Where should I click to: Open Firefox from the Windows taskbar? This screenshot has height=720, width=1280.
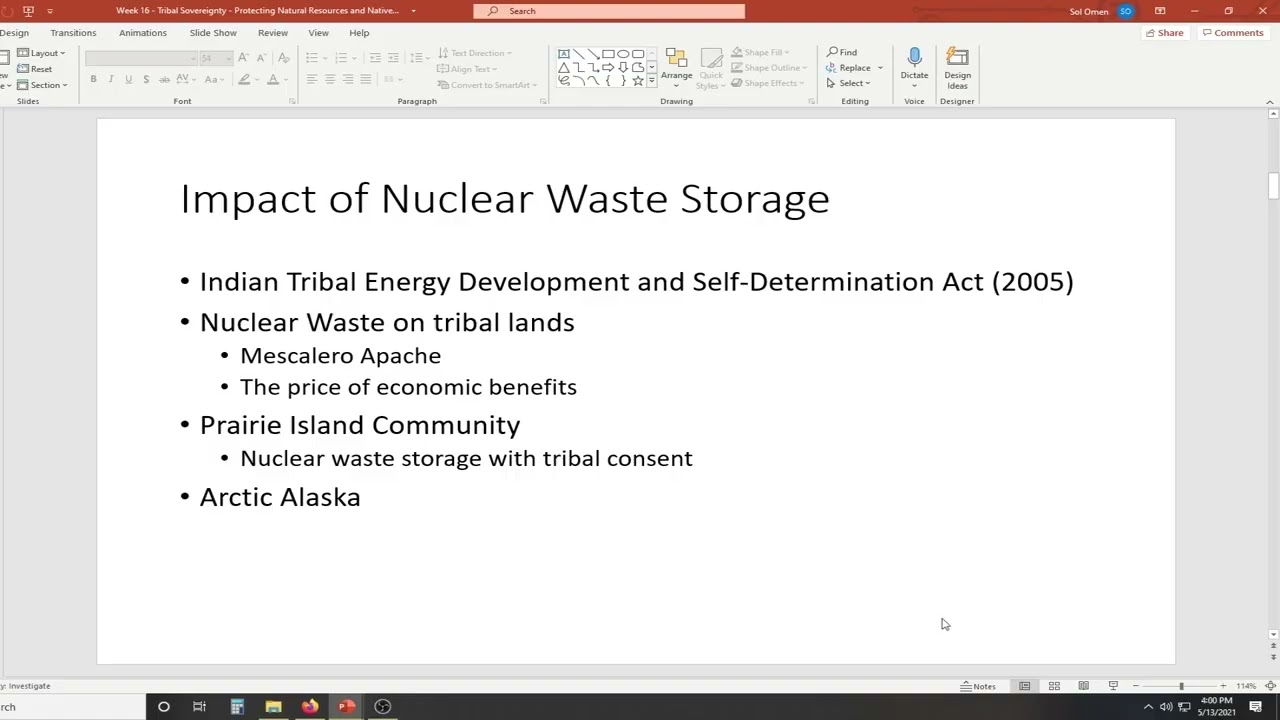(x=310, y=706)
